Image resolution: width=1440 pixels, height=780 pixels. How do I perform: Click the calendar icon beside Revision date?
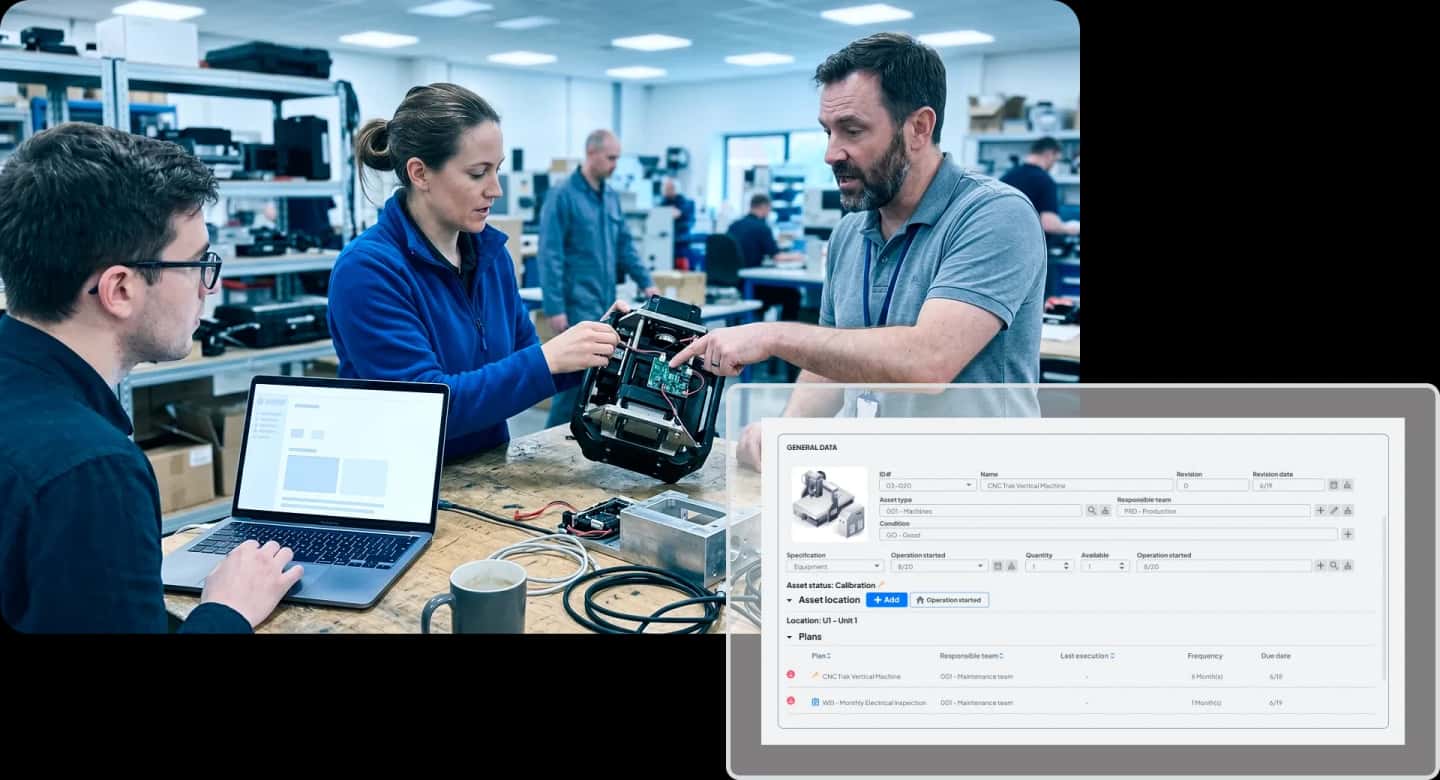coord(1334,485)
